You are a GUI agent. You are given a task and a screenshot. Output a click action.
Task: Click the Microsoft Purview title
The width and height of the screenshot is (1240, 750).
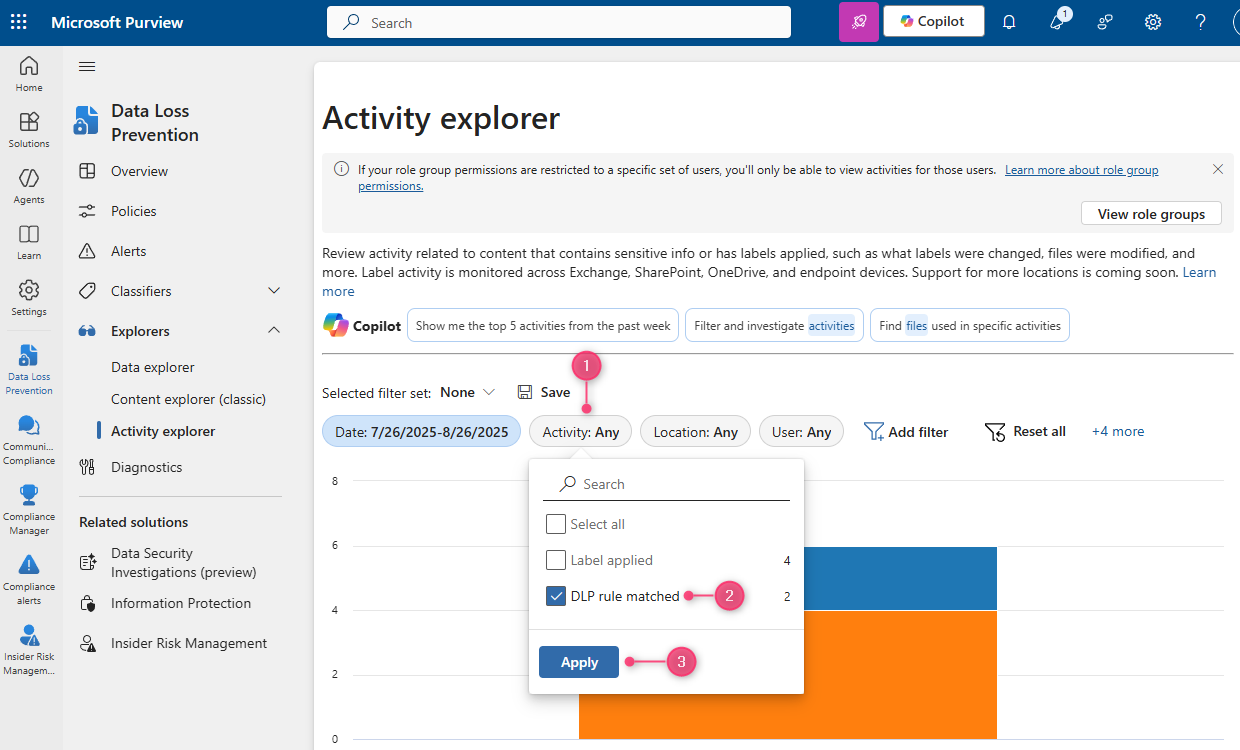(x=117, y=22)
